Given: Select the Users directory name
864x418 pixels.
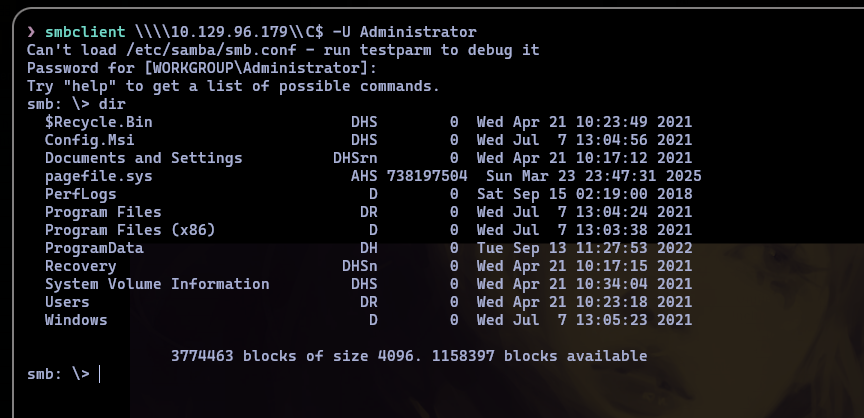Looking at the screenshot, I should click(x=67, y=302).
